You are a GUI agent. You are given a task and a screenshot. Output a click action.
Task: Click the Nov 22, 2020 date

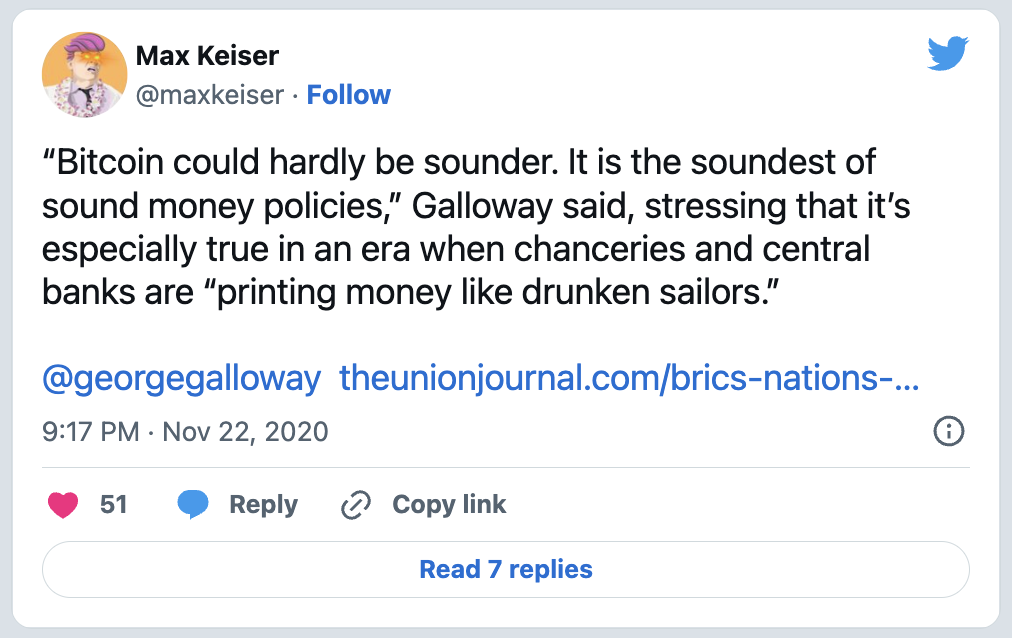(245, 432)
